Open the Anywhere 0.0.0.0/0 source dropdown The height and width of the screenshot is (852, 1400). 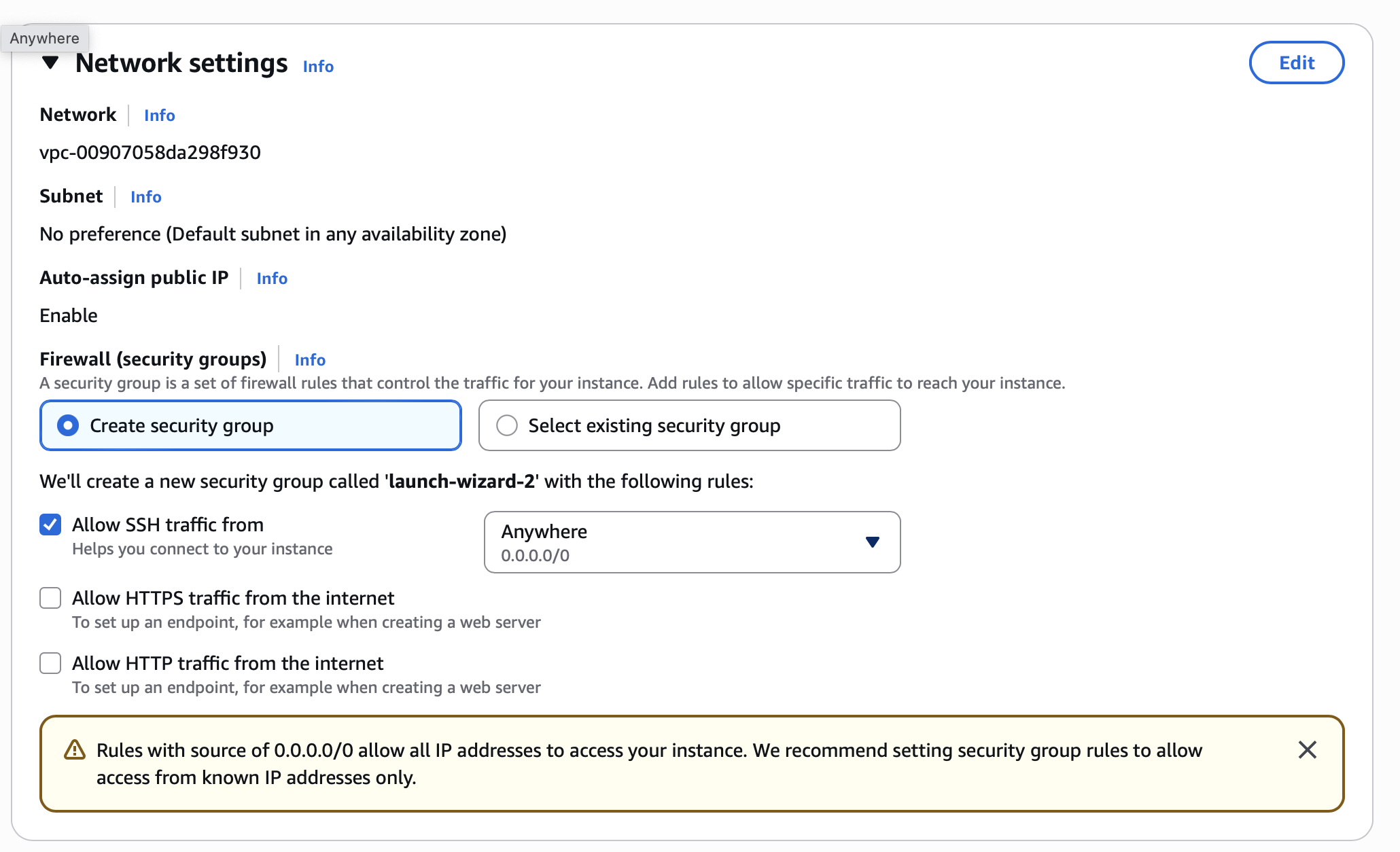click(x=680, y=542)
